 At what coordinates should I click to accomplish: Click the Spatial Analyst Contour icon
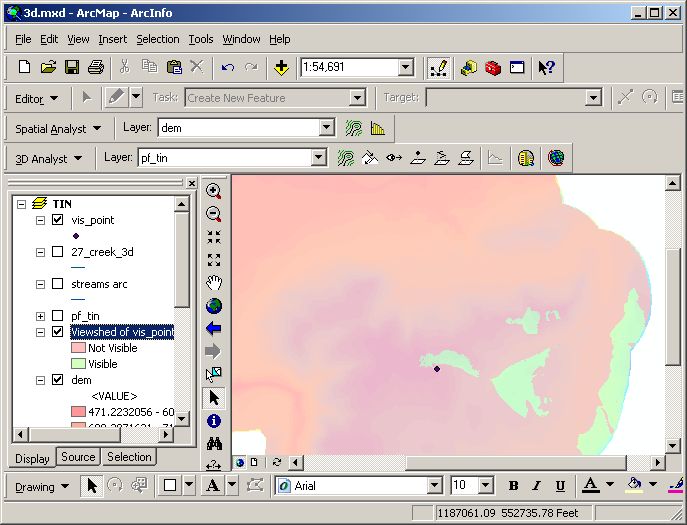(x=353, y=128)
